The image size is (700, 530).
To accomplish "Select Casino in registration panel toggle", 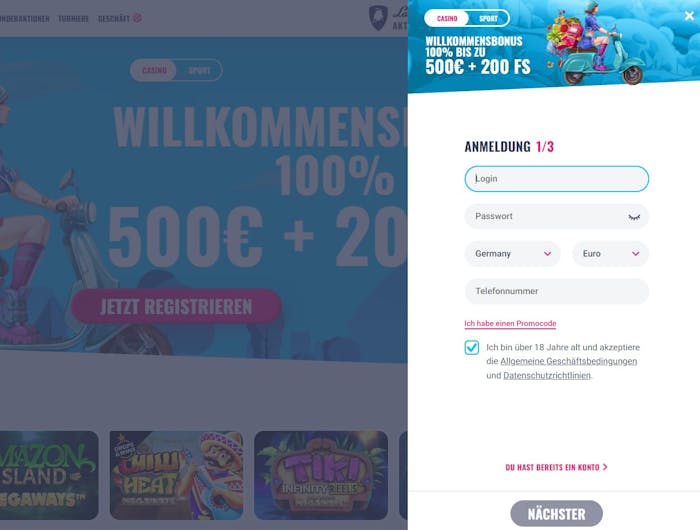I will 447,18.
